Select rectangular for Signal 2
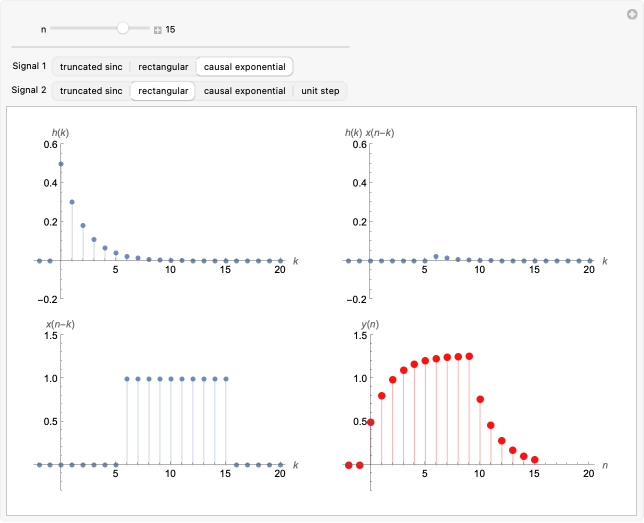 pyautogui.click(x=163, y=90)
